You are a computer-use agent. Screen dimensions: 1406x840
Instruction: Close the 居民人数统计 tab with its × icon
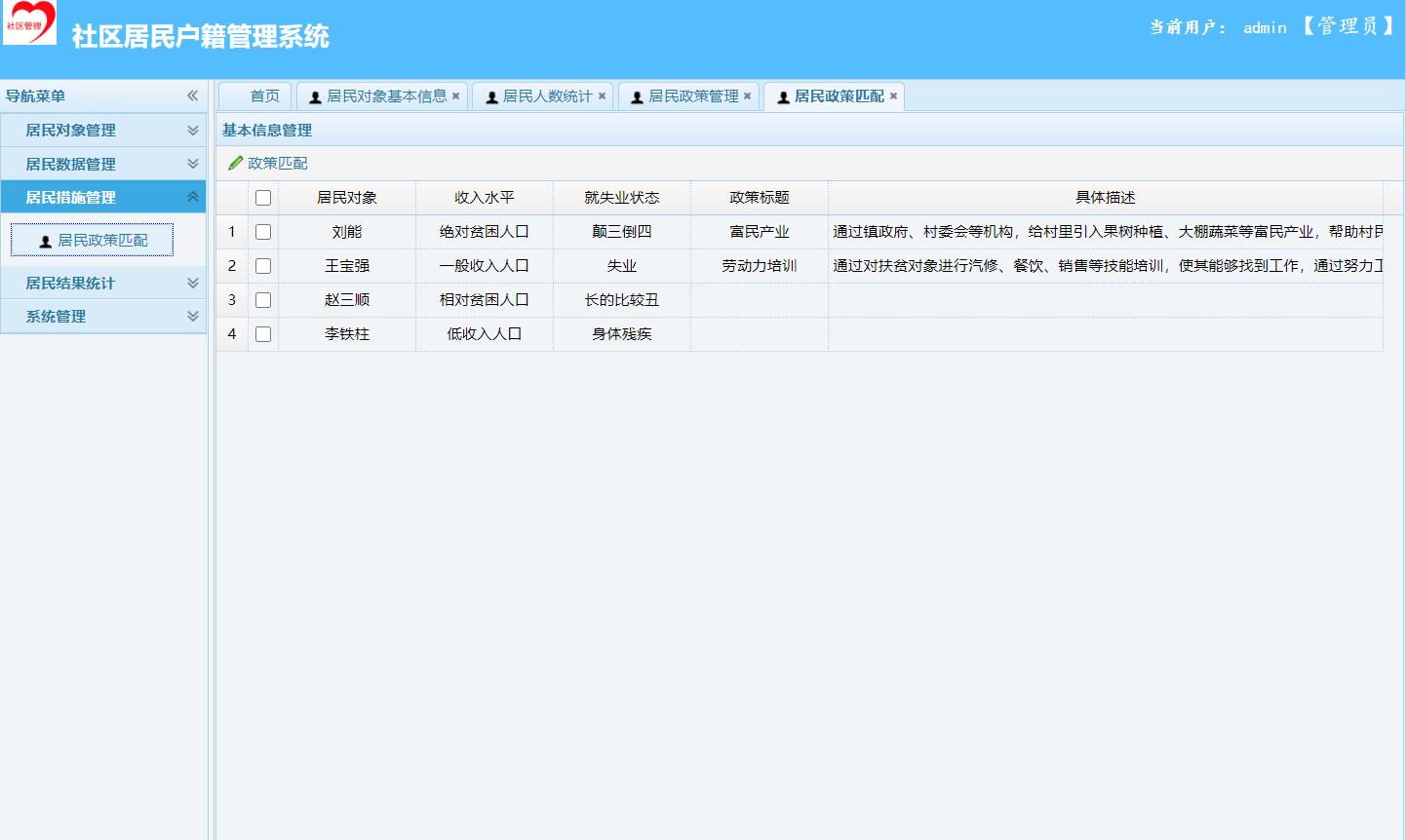click(x=602, y=95)
